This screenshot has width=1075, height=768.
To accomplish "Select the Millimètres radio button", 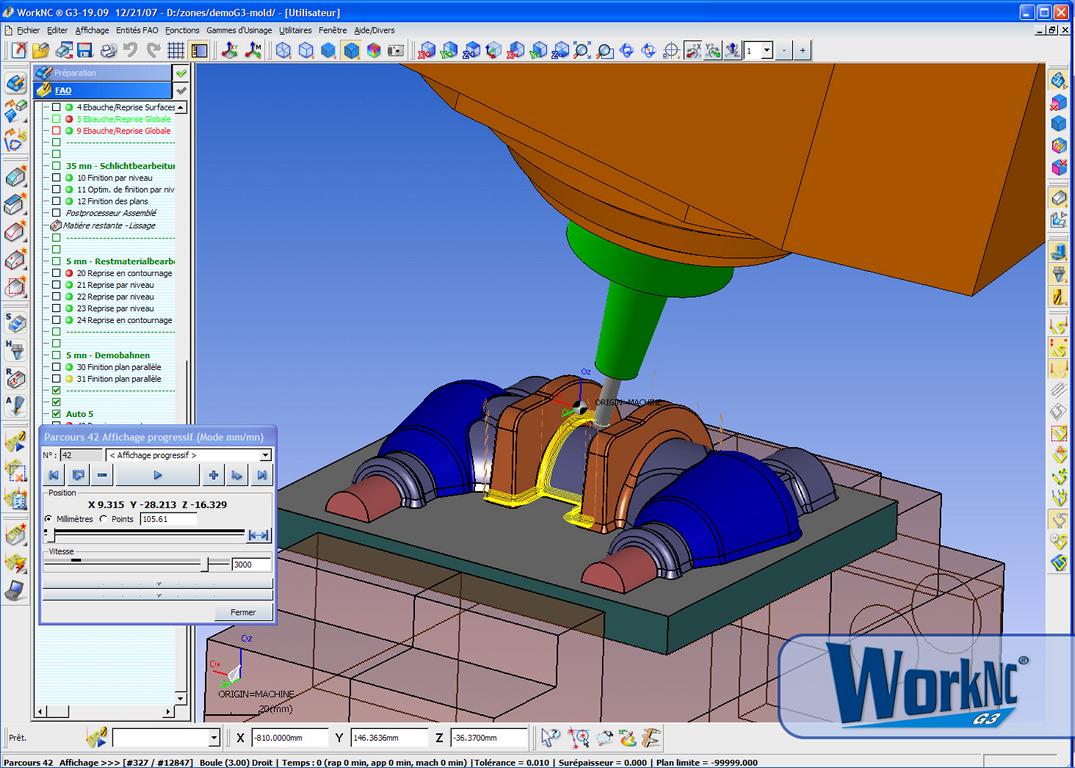I will point(48,519).
